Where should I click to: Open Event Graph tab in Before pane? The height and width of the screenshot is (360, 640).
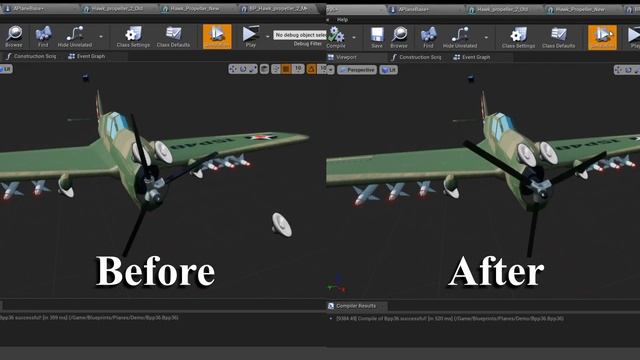click(87, 56)
